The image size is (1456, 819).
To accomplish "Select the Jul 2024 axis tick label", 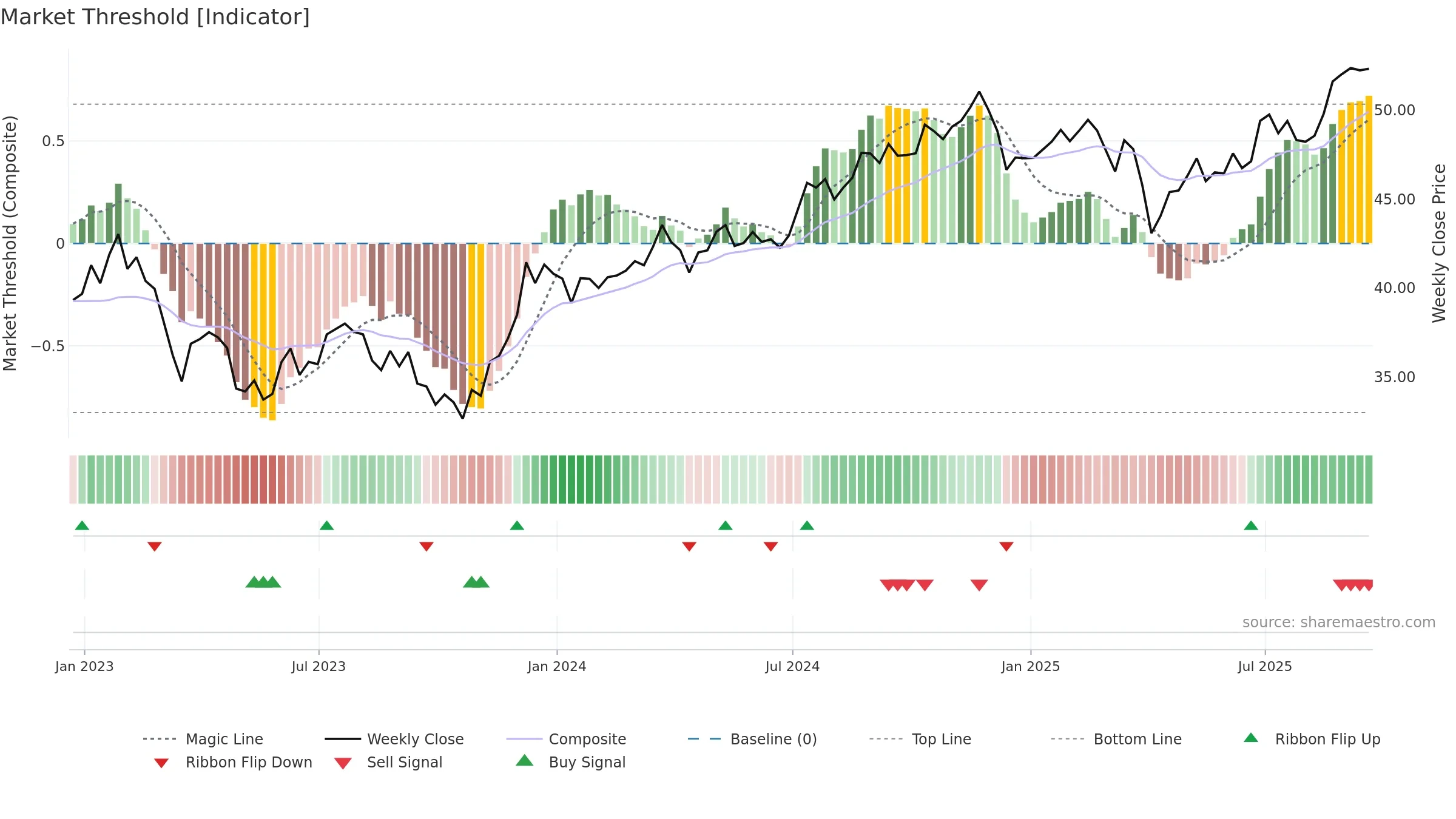I will pos(792,666).
